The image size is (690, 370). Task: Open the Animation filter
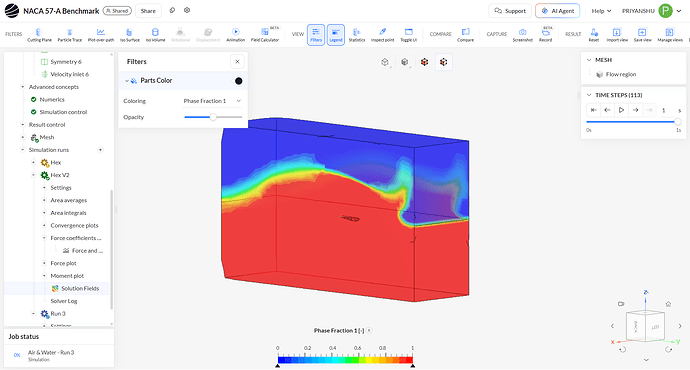click(x=235, y=35)
